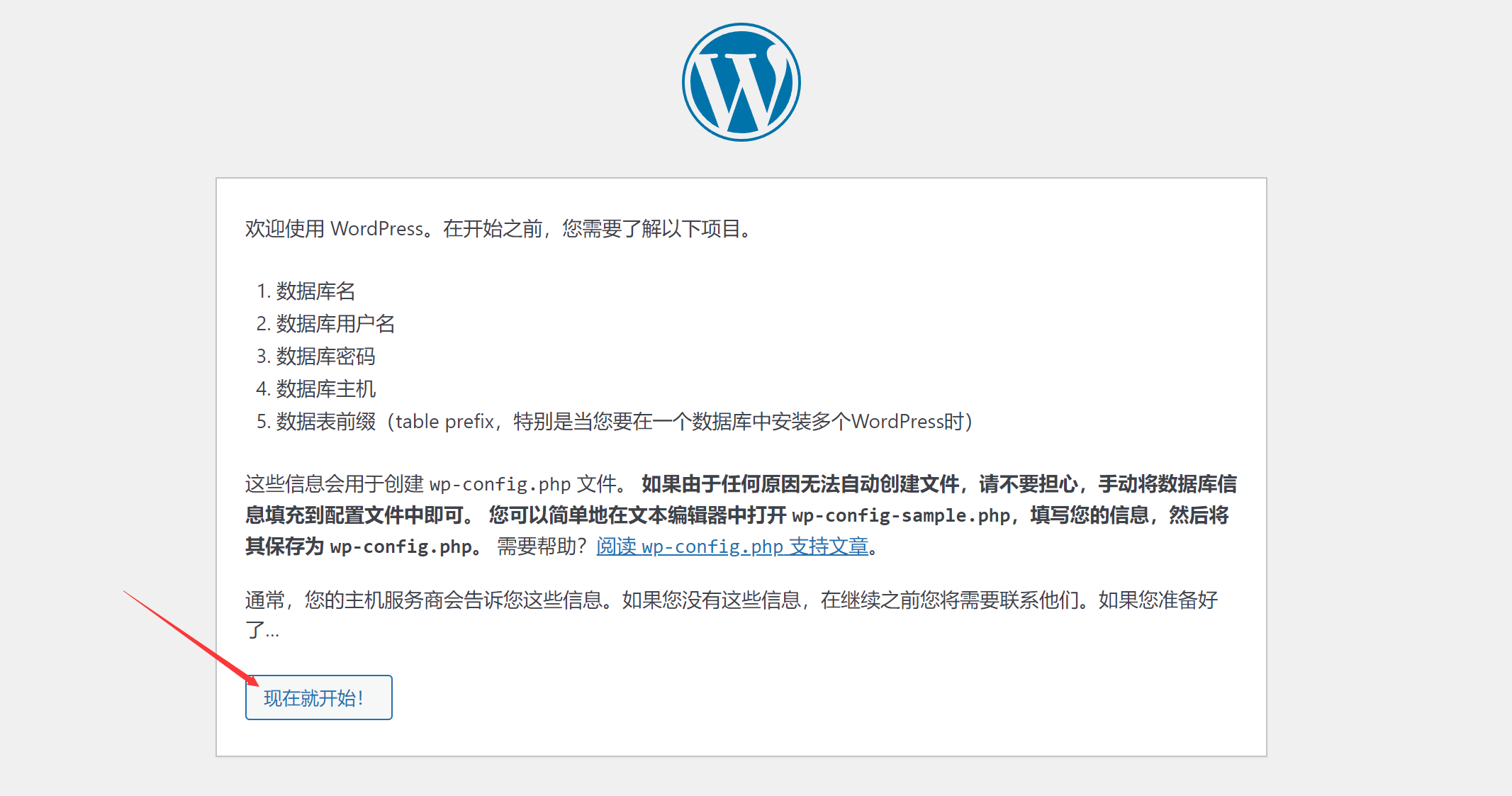Click the trailing 了… text line

[x=262, y=630]
